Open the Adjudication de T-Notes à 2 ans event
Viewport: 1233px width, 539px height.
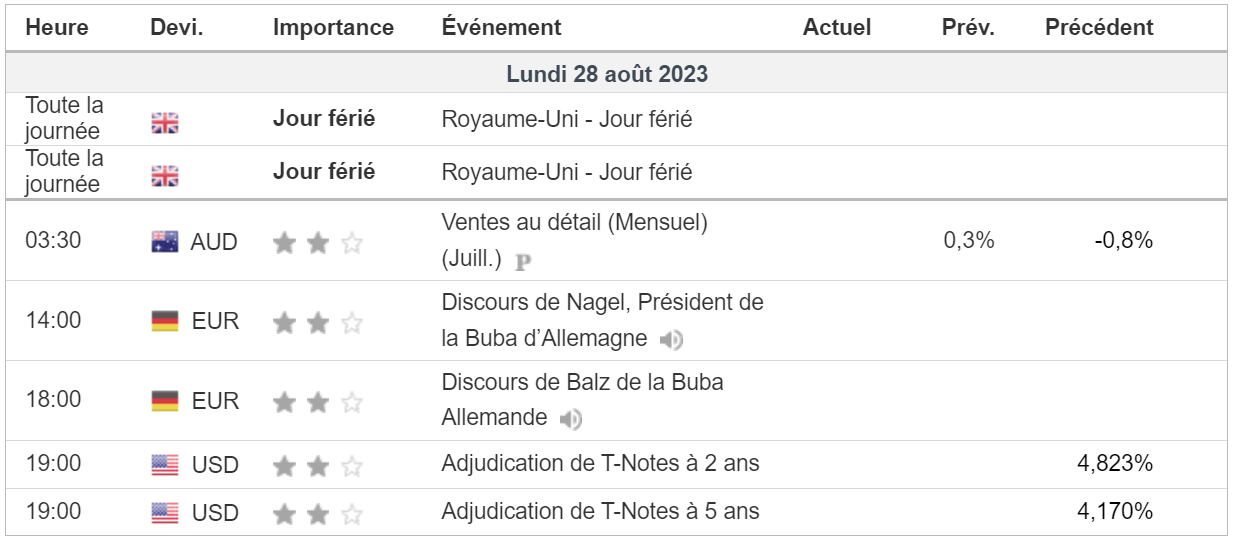coord(600,464)
